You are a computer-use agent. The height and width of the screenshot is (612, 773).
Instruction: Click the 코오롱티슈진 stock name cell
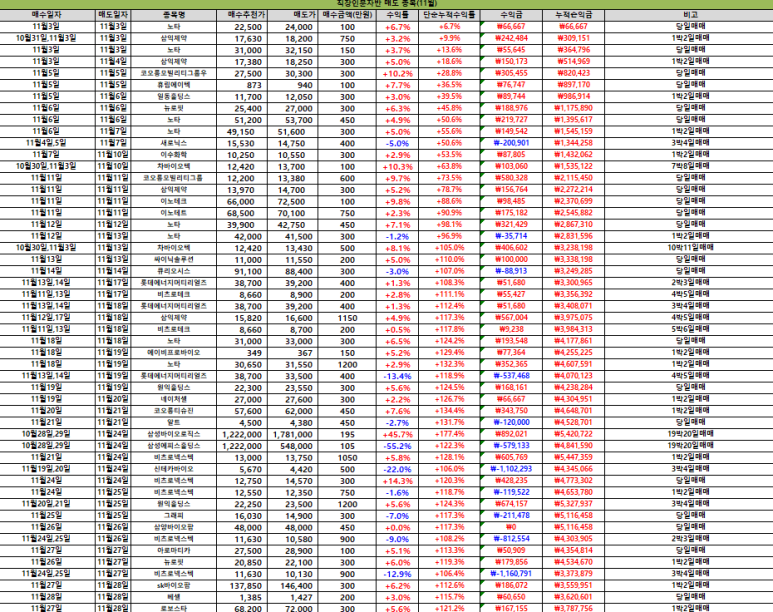click(174, 411)
